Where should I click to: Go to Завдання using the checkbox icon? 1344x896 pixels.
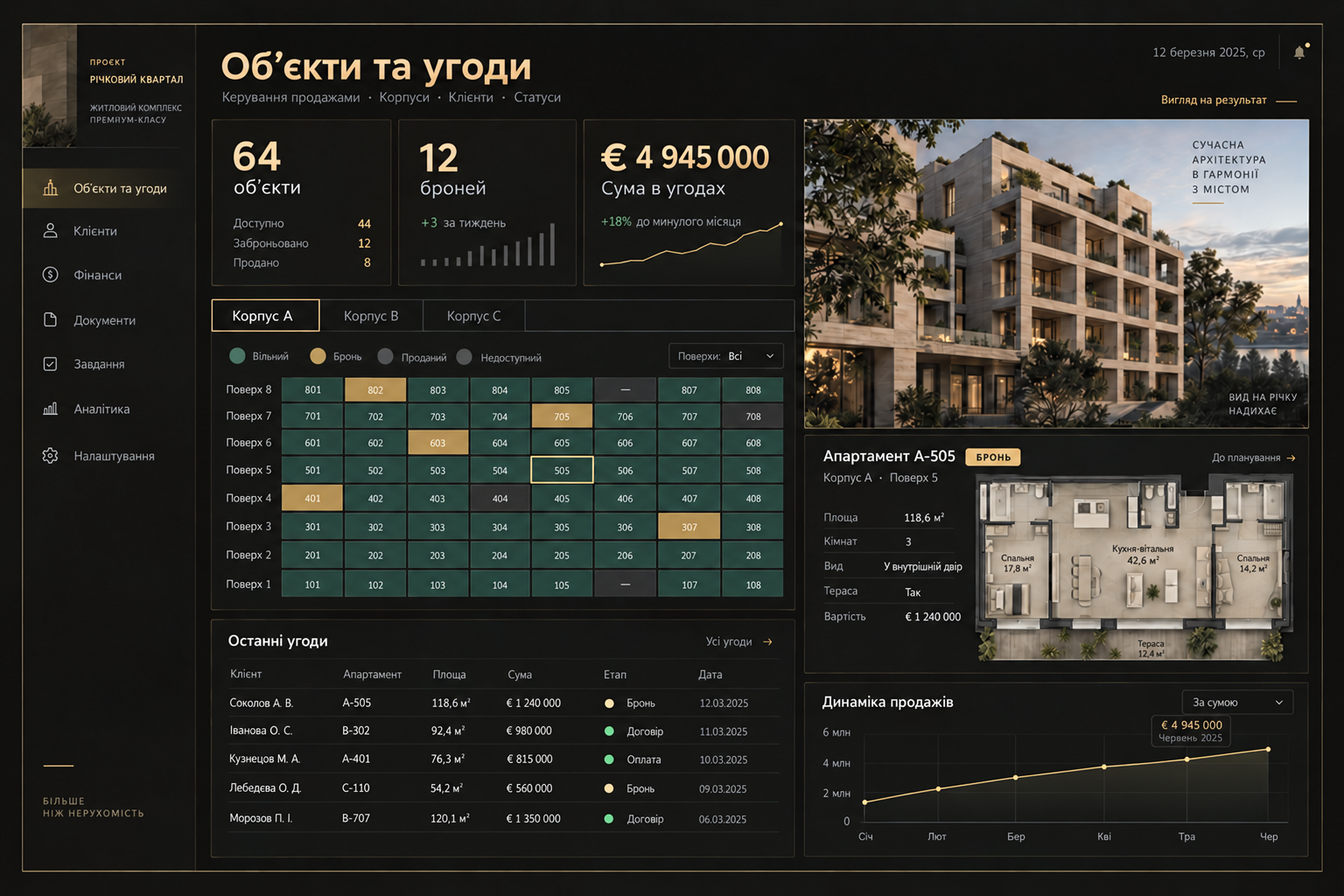point(51,364)
